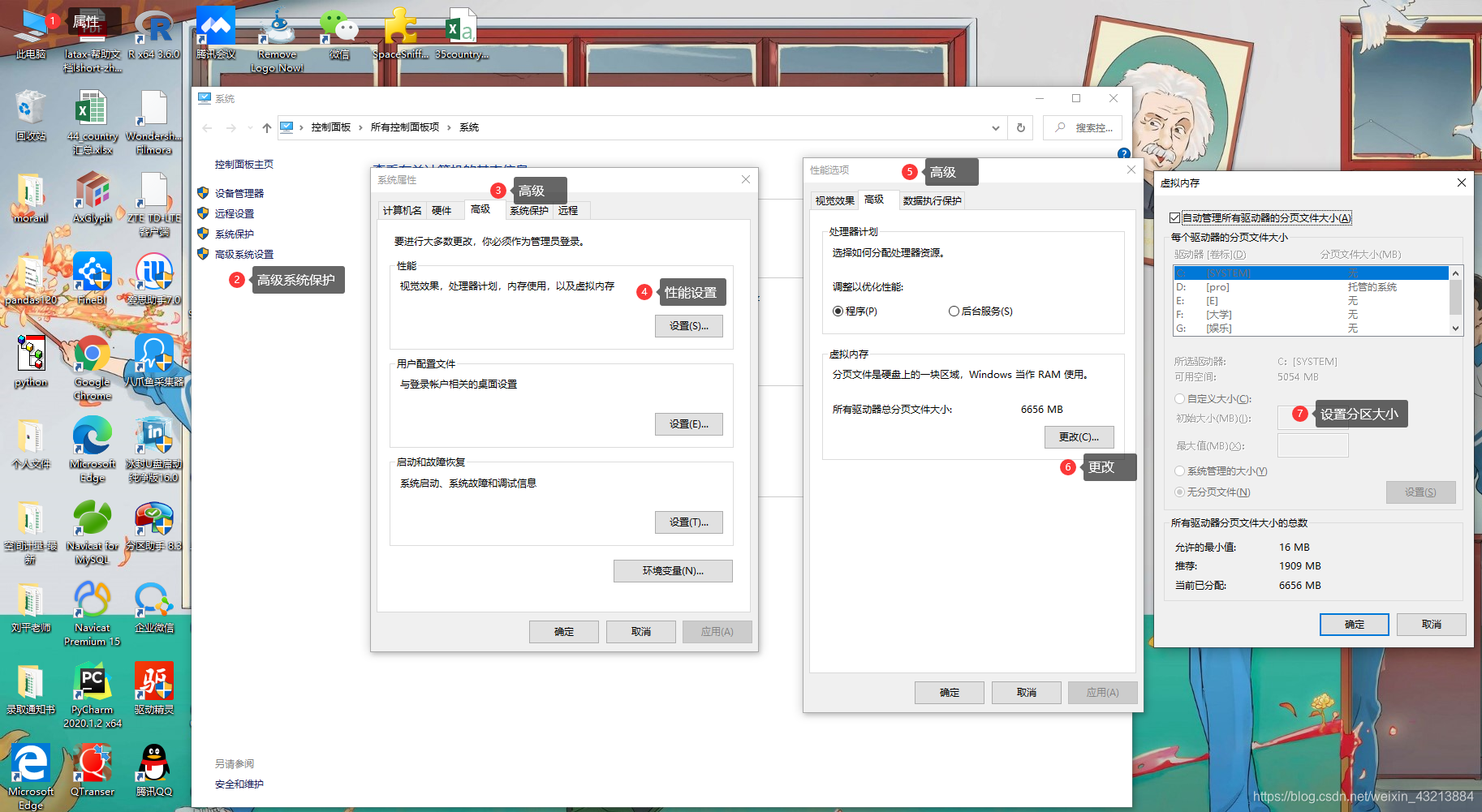The image size is (1482, 812).
Task: Switch to the 硬件 tab in System Properties
Action: coord(442,211)
